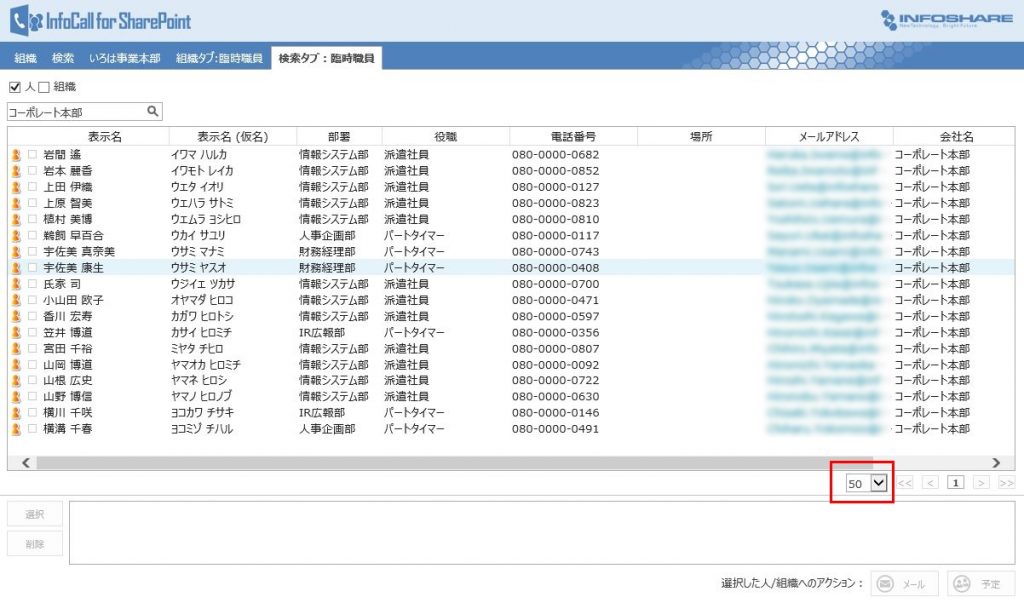Switch to the 組織 tab

25,59
